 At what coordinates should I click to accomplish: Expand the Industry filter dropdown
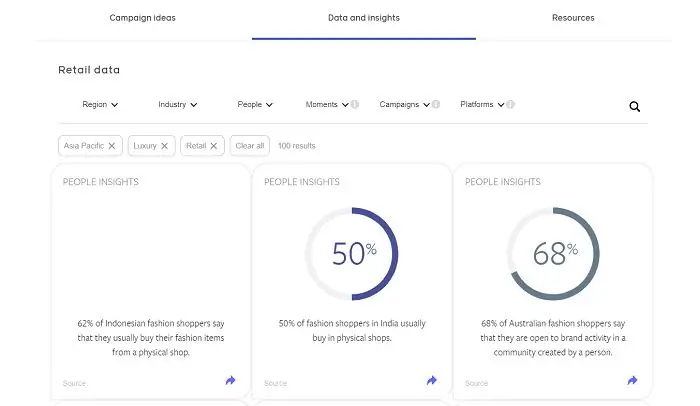177,104
